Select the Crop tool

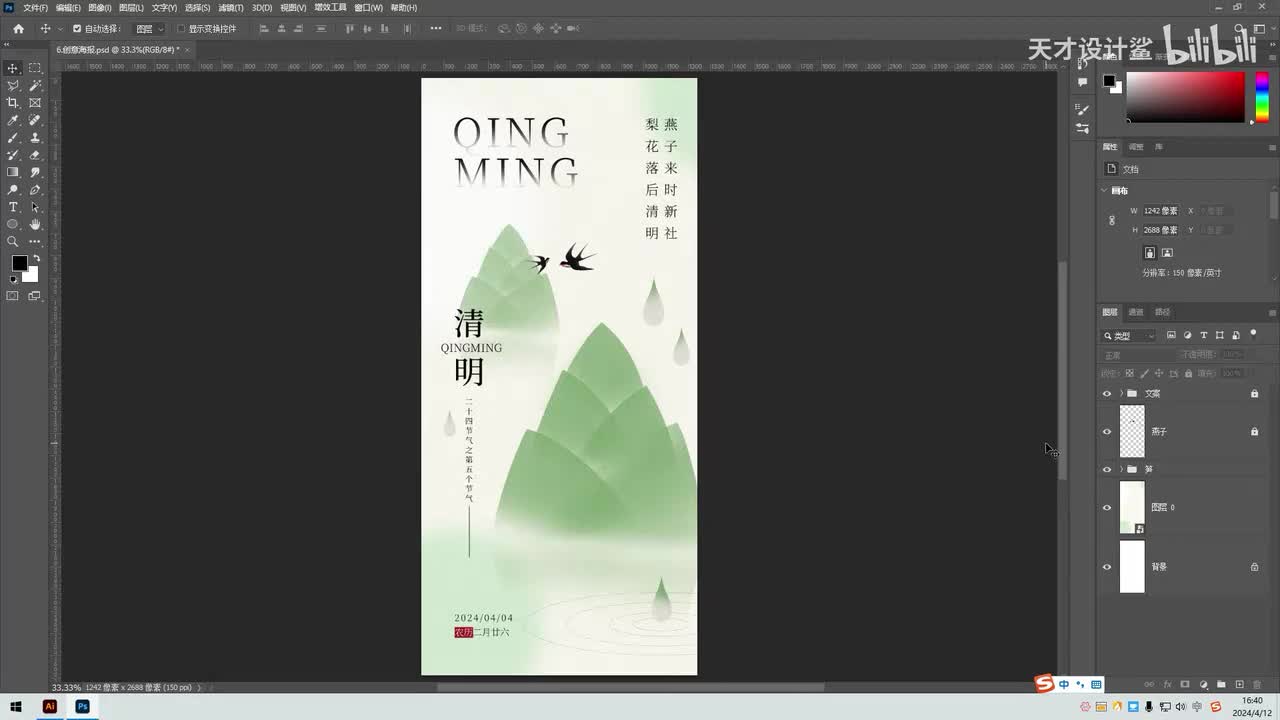click(13, 103)
